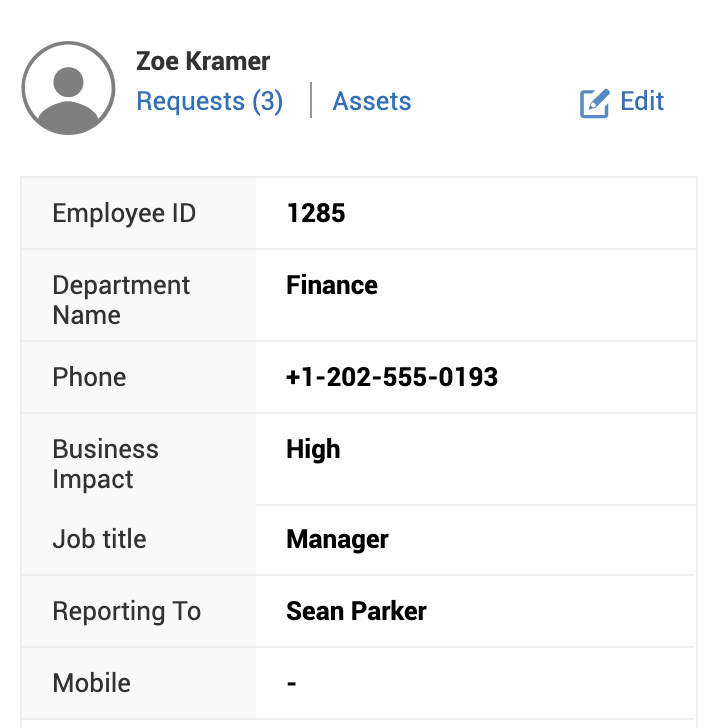Click the Department Name field label
Image resolution: width=718 pixels, height=728 pixels.
(x=121, y=300)
